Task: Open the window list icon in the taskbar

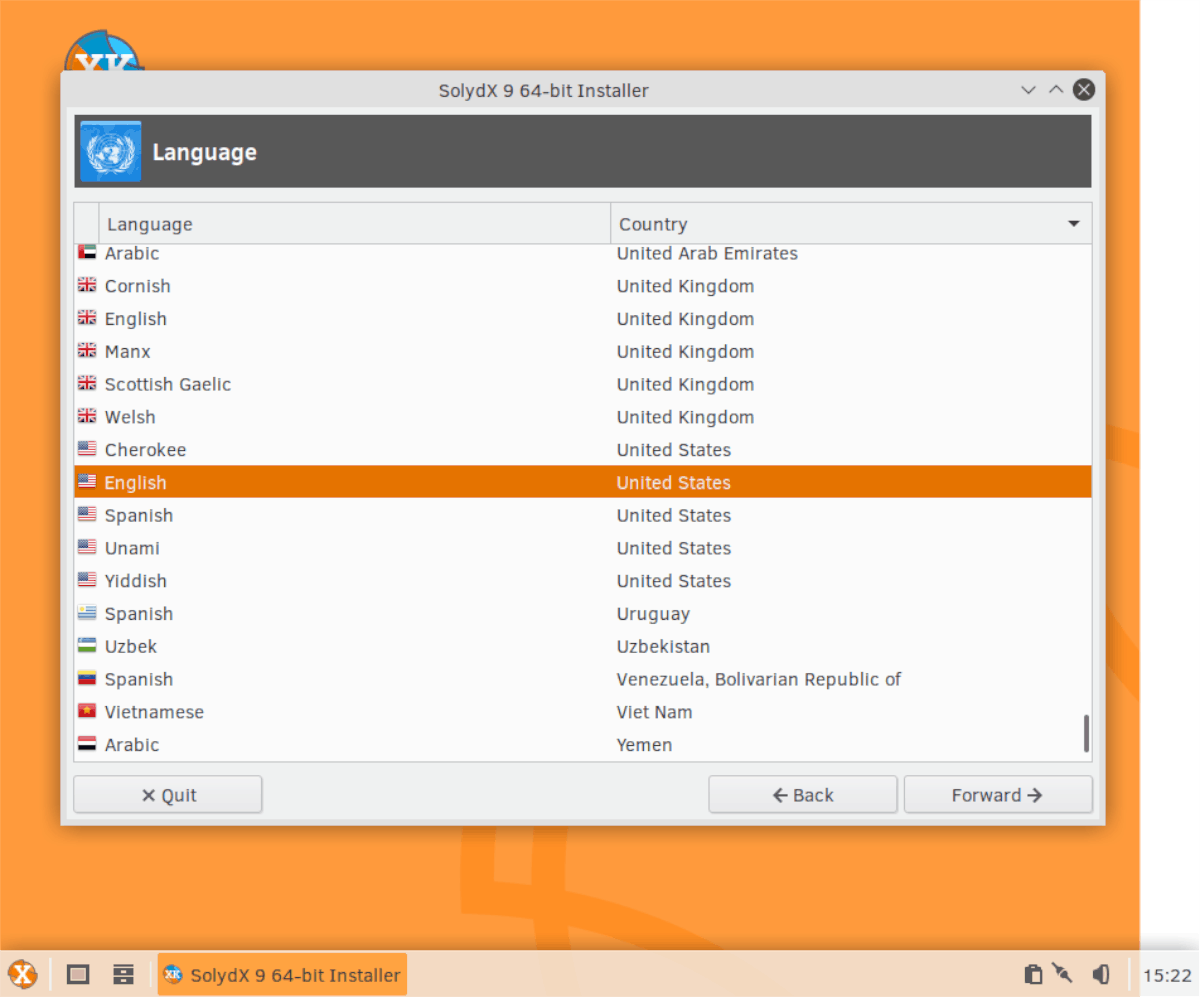Action: tap(123, 974)
